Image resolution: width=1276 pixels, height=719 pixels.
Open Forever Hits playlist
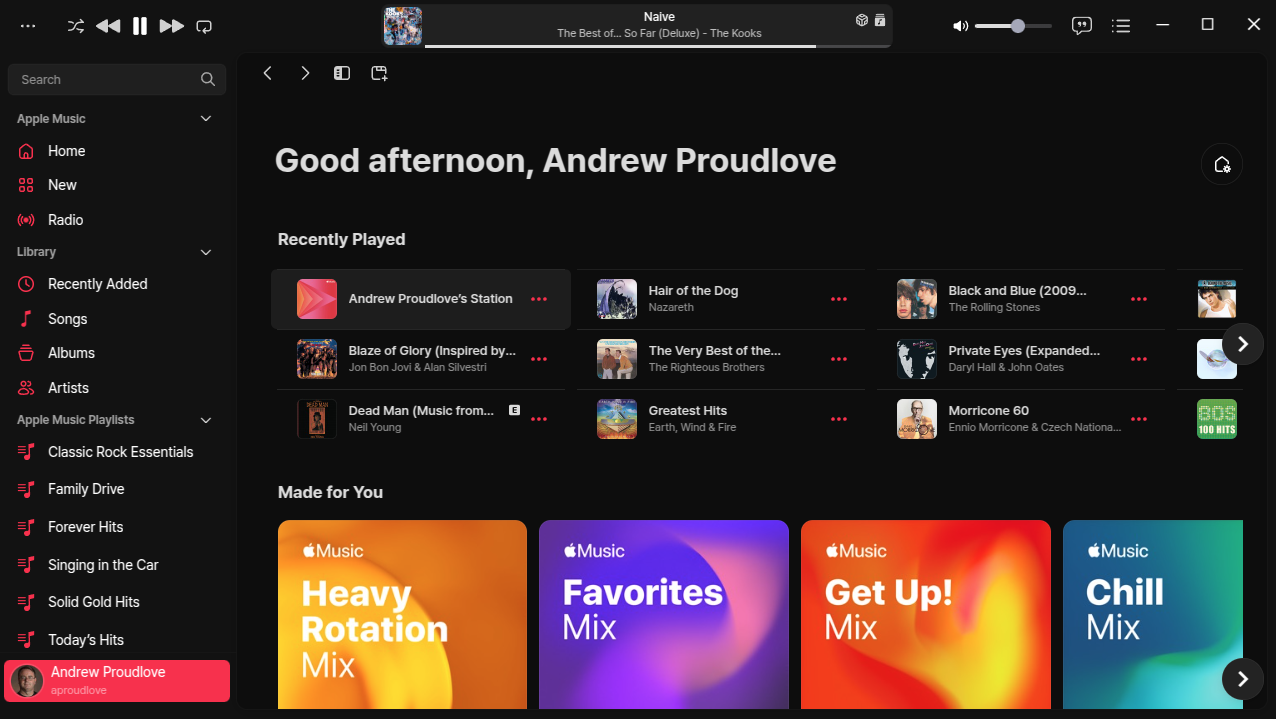click(117, 527)
